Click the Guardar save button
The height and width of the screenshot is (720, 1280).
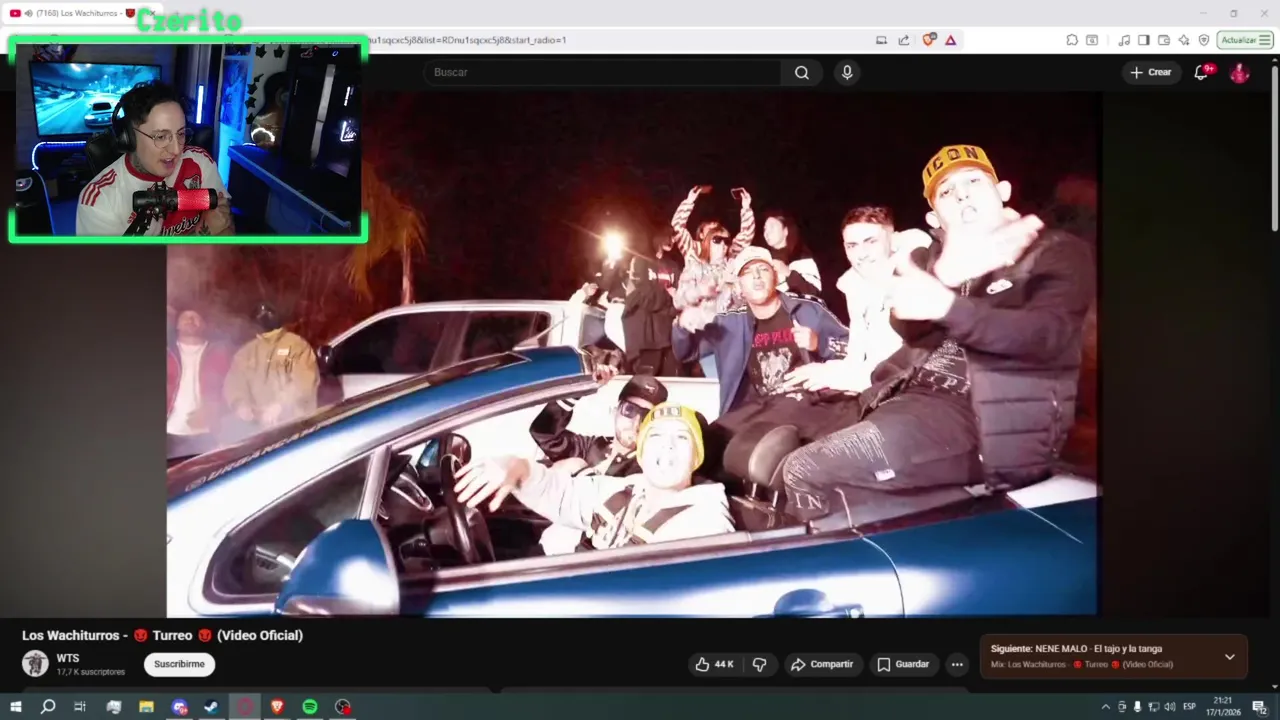[x=903, y=664]
